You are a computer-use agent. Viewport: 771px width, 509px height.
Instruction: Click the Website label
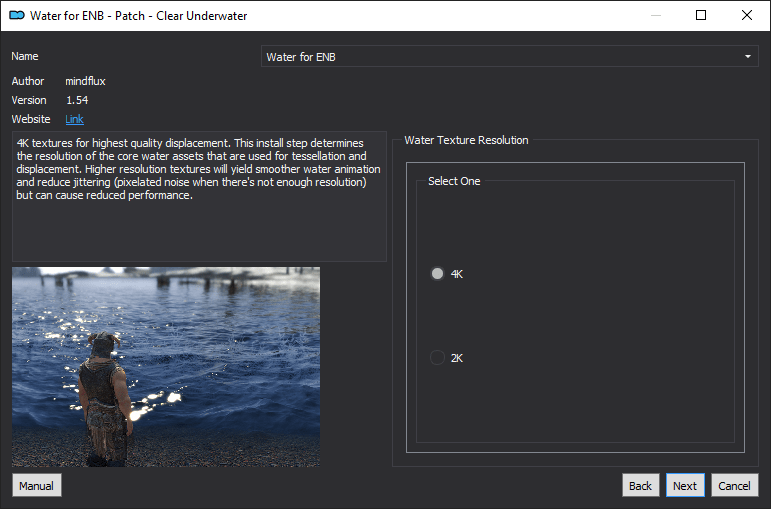pyautogui.click(x=30, y=119)
